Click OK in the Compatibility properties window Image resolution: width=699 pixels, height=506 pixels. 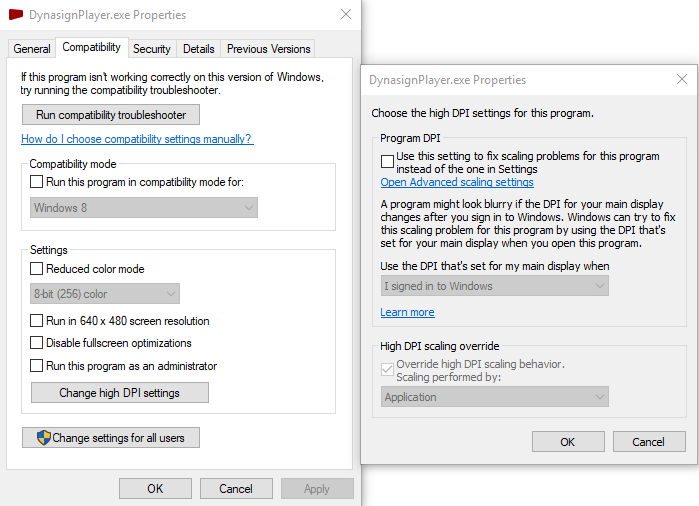click(155, 489)
